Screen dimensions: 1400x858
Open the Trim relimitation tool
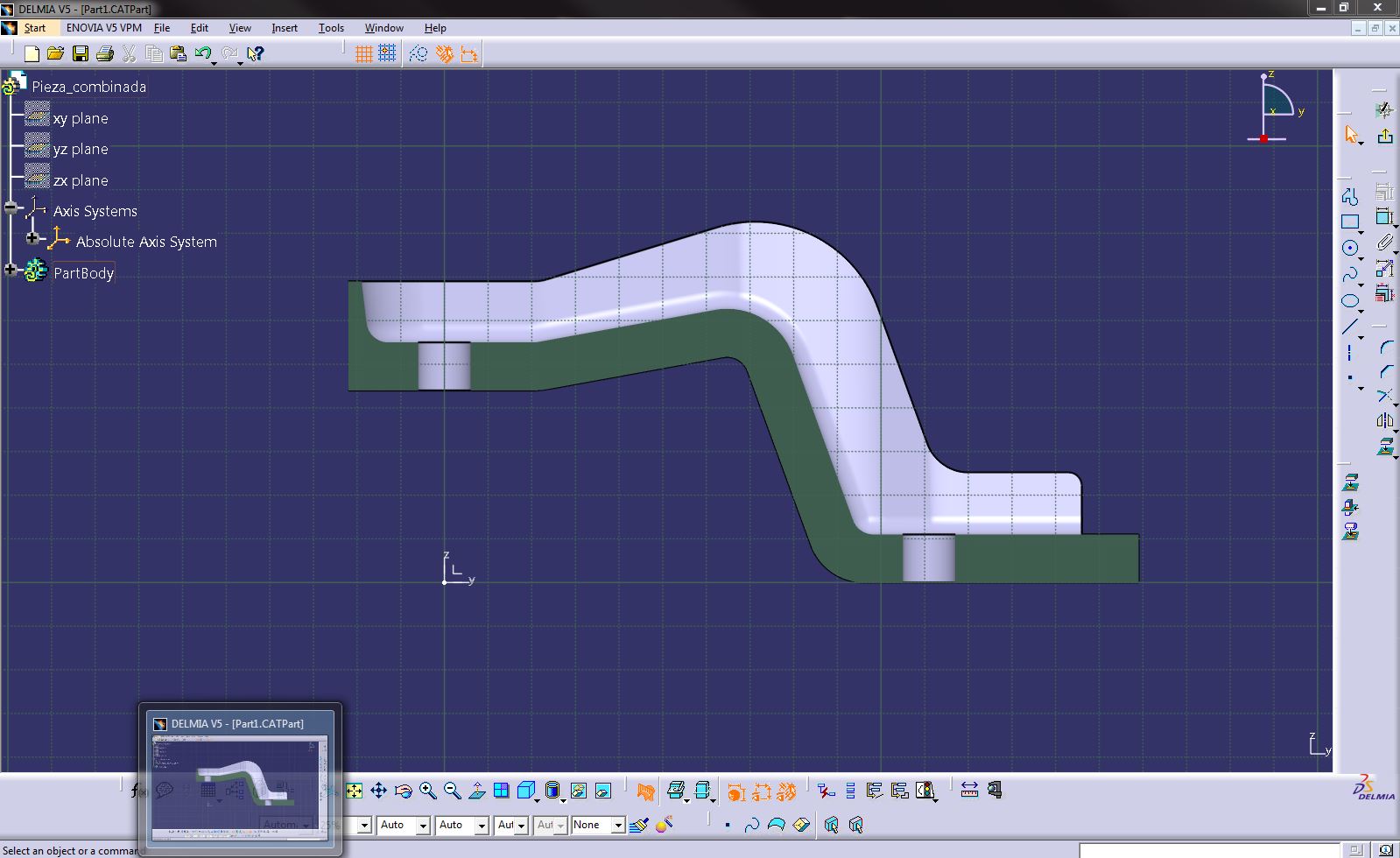1385,397
